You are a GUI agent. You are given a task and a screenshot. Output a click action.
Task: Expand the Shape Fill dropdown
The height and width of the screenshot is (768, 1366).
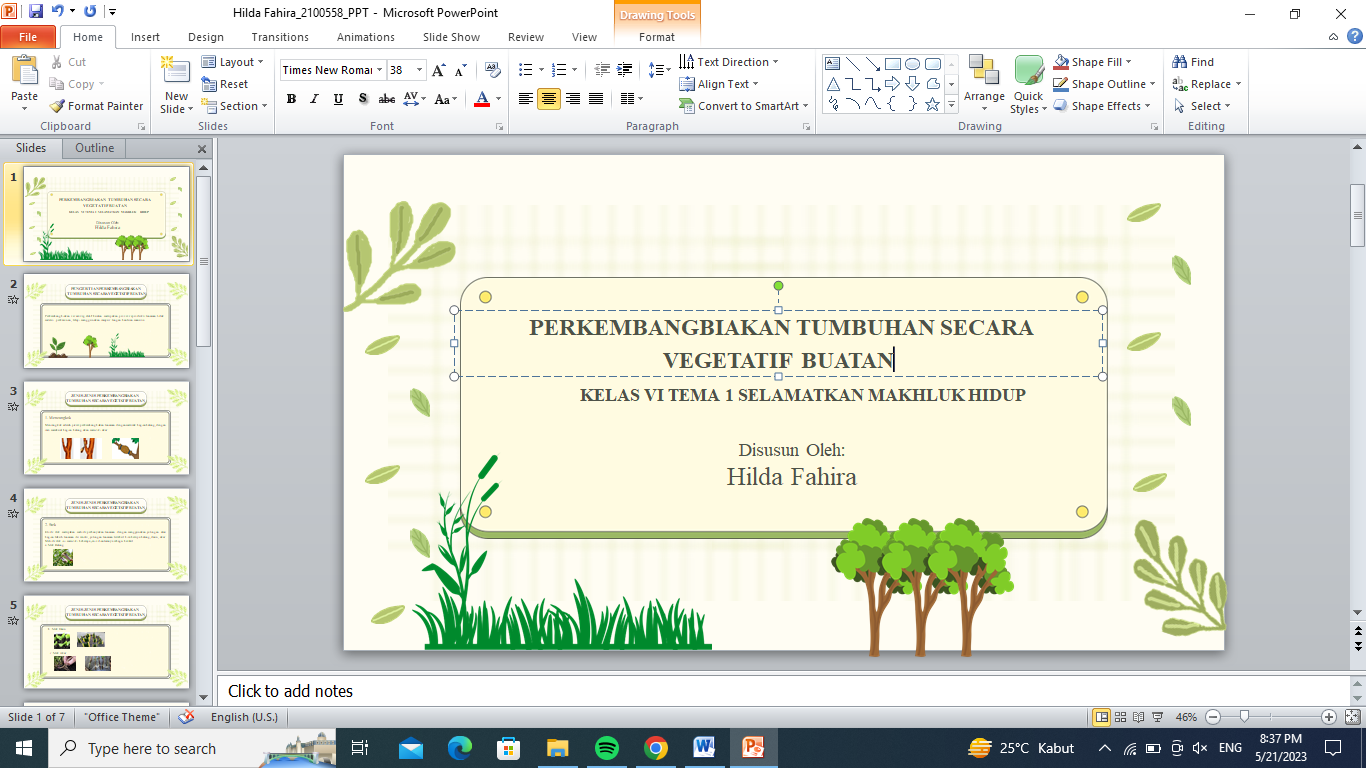pyautogui.click(x=1128, y=62)
